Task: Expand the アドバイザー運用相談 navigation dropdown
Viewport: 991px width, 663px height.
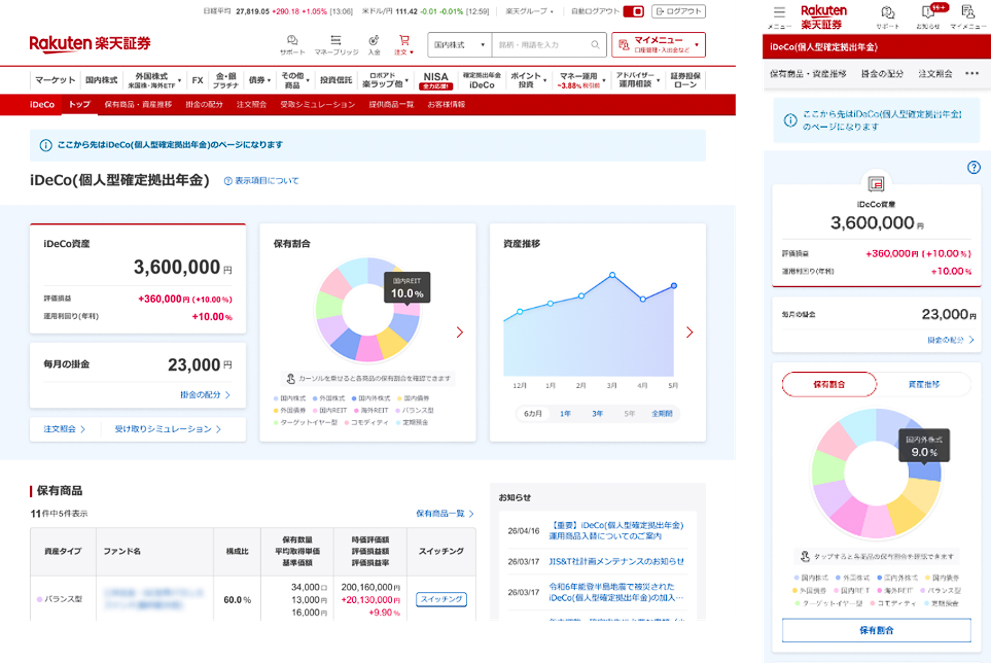Action: pos(638,80)
